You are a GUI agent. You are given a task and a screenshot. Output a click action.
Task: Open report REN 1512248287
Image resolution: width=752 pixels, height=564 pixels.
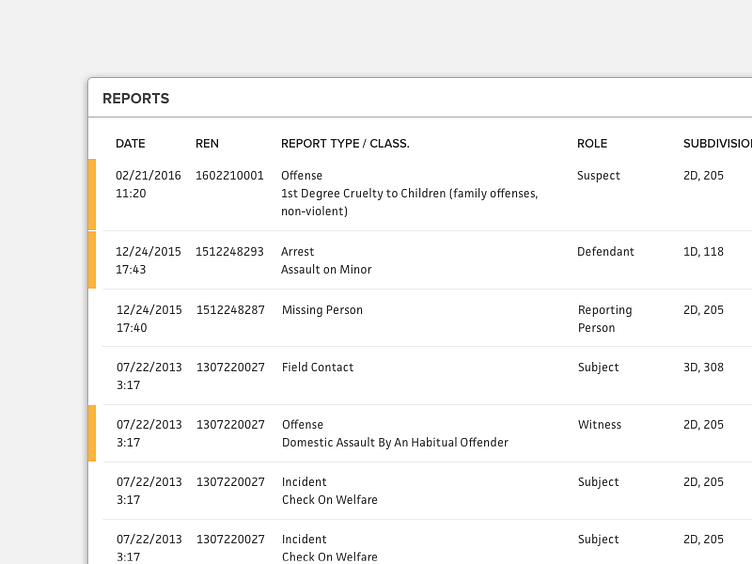pyautogui.click(x=230, y=310)
